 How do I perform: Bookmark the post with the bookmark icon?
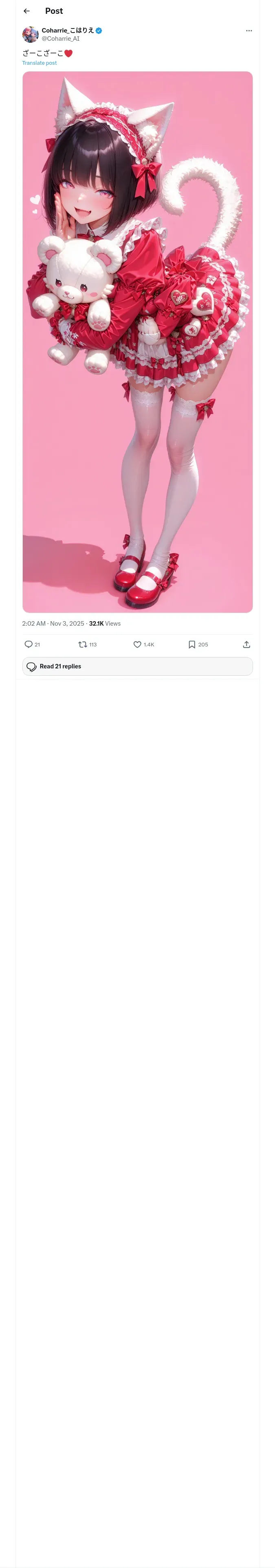191,644
